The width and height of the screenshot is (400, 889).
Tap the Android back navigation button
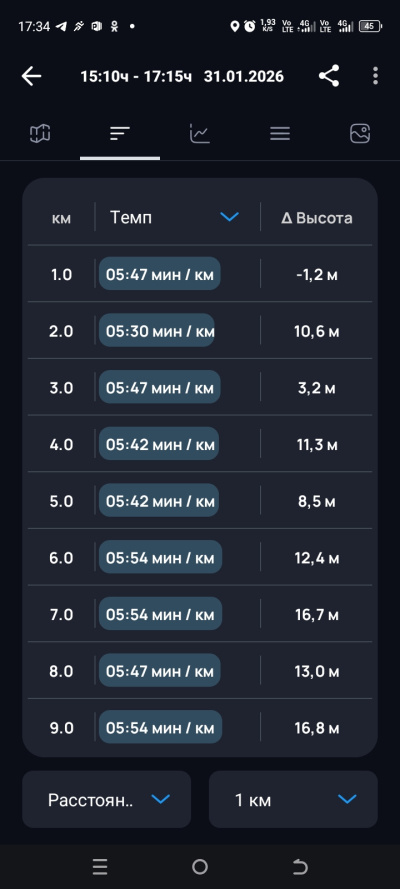pos(300,866)
